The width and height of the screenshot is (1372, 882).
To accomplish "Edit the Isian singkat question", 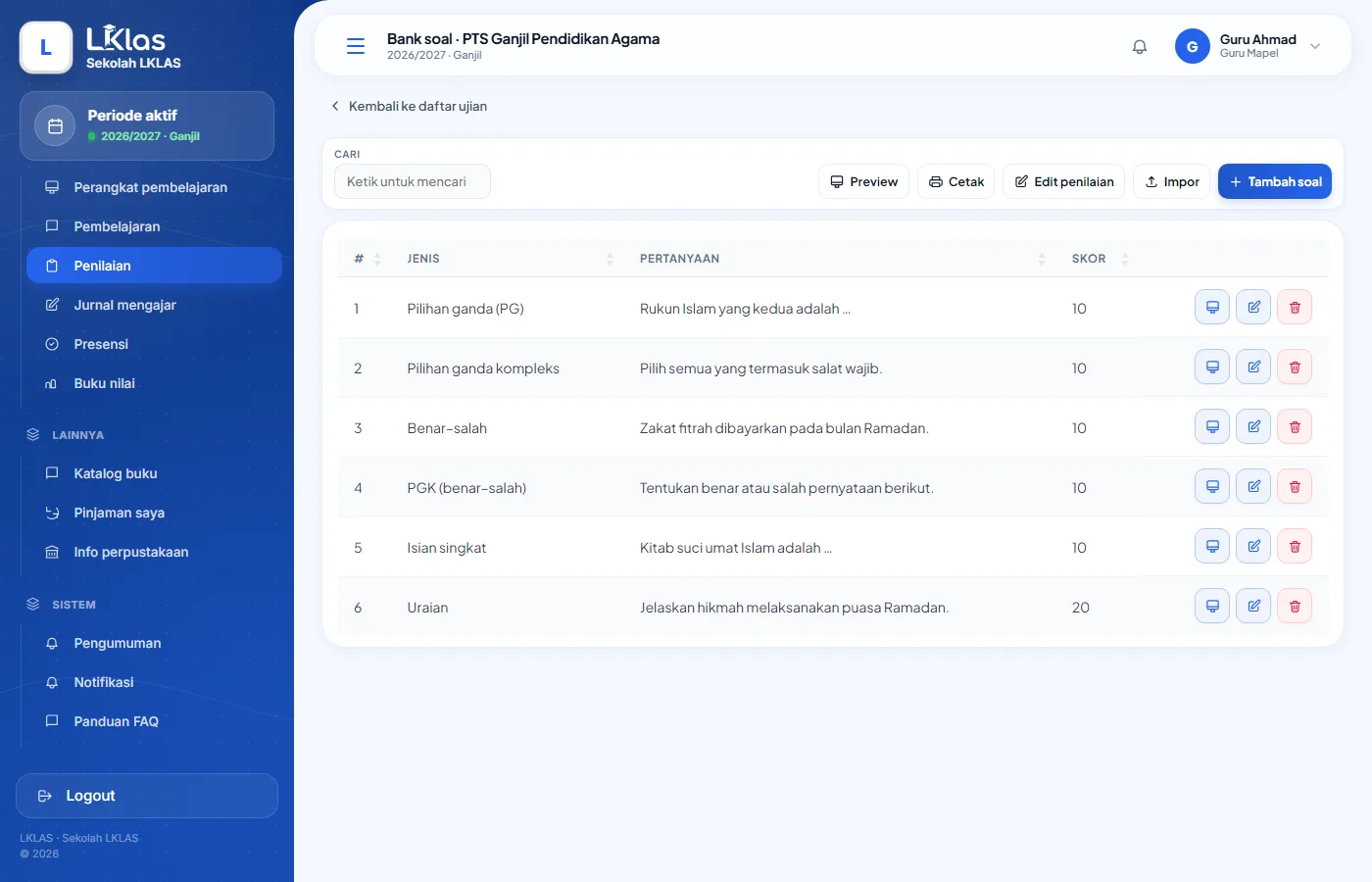I will (1253, 547).
